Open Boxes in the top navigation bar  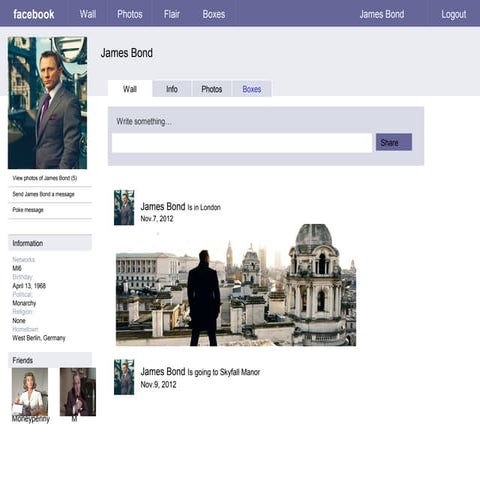(x=214, y=14)
